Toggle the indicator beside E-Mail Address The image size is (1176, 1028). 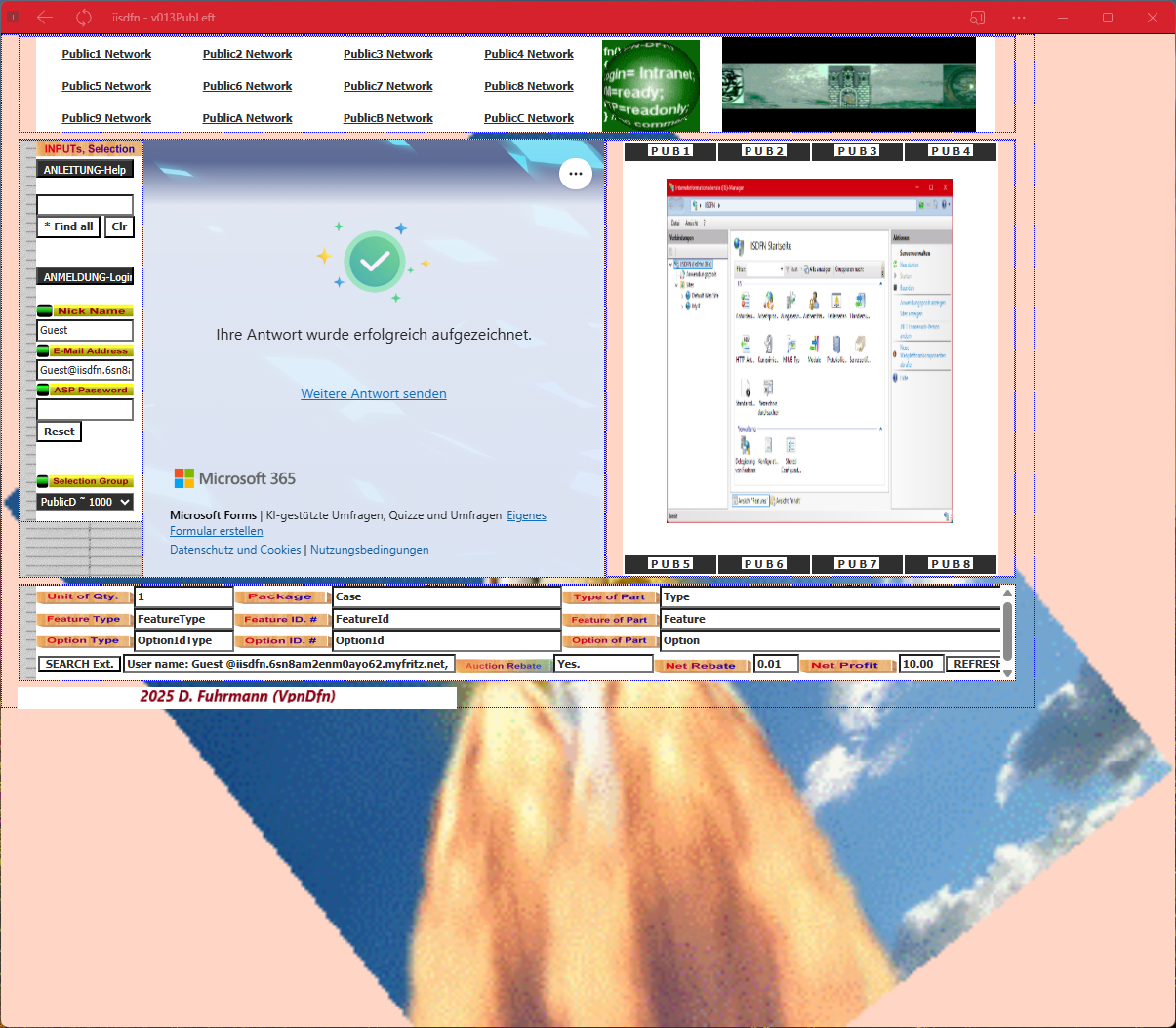[x=44, y=350]
